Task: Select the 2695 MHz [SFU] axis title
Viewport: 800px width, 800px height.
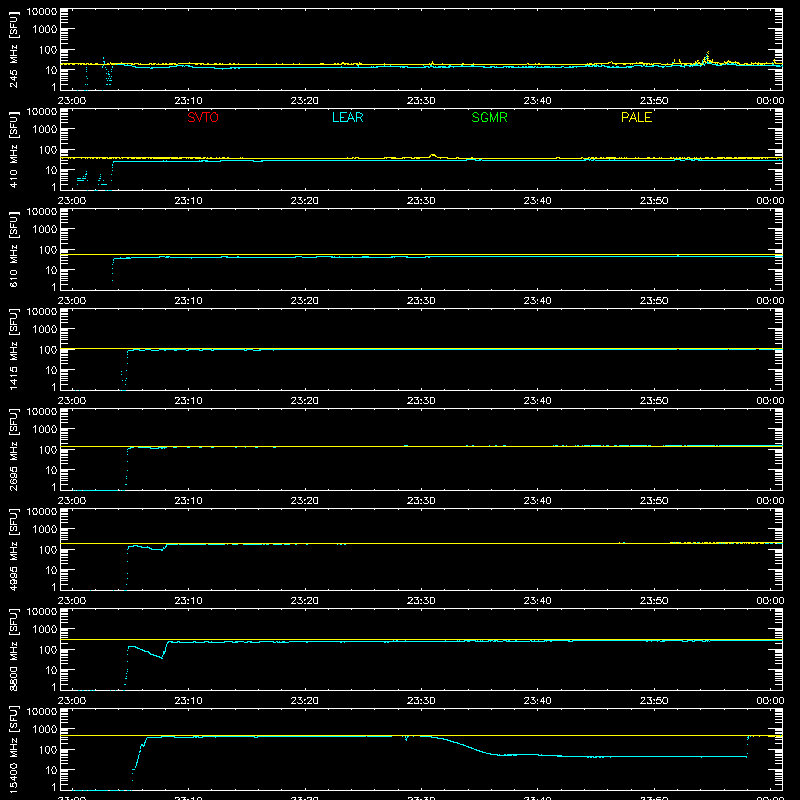Action: 13,449
